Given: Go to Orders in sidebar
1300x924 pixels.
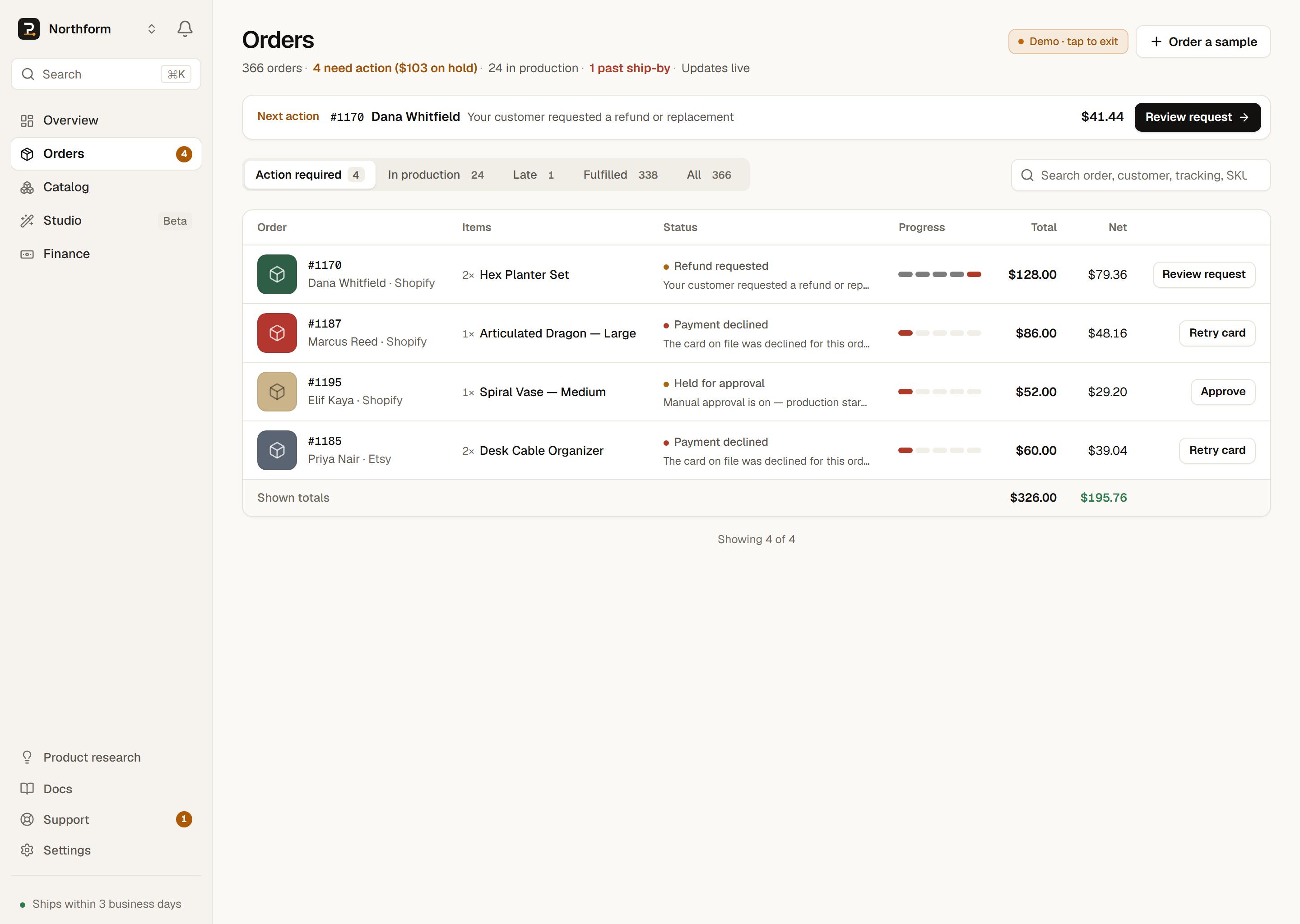Looking at the screenshot, I should coord(106,153).
